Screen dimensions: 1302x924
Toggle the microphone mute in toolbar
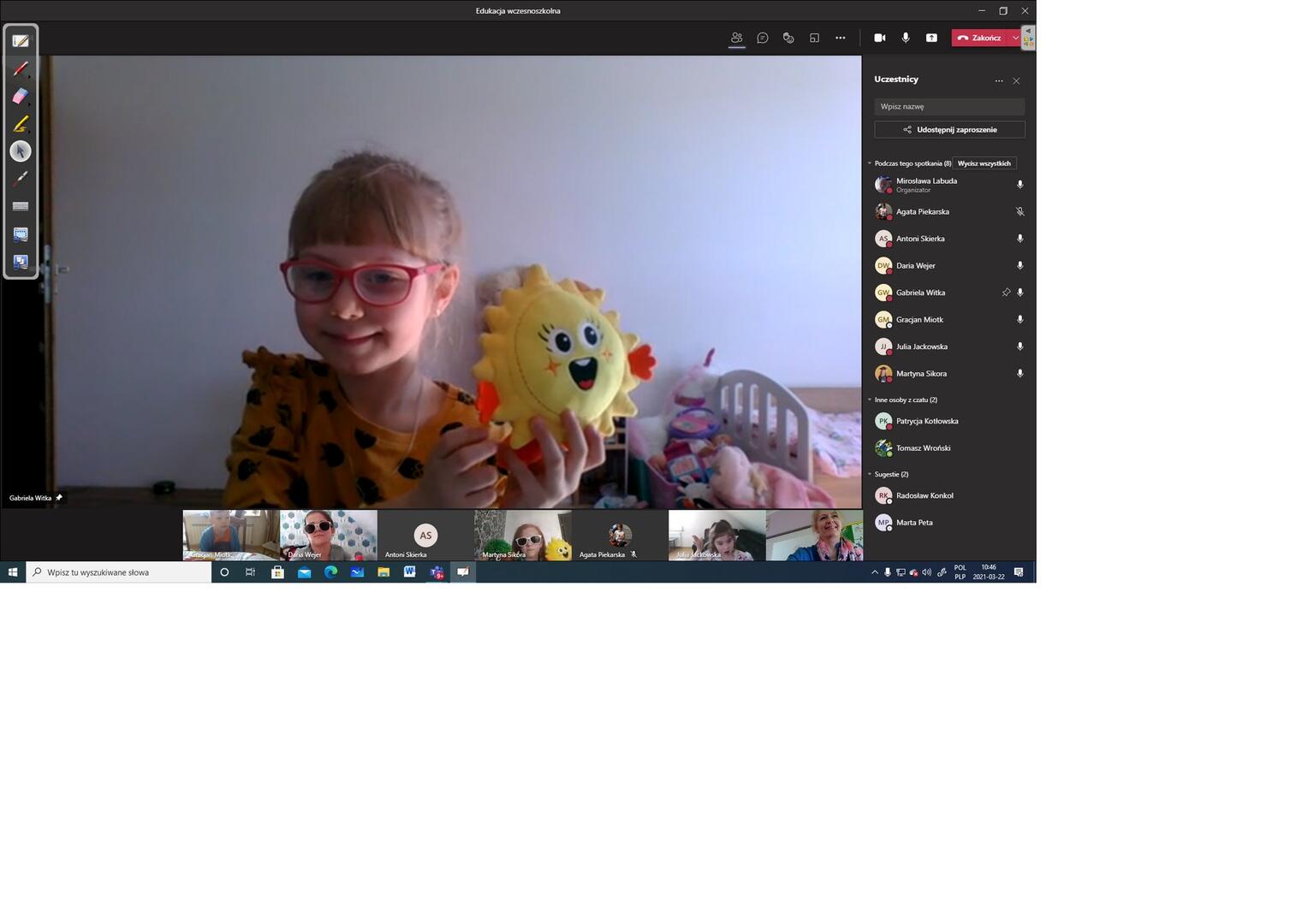pos(906,38)
